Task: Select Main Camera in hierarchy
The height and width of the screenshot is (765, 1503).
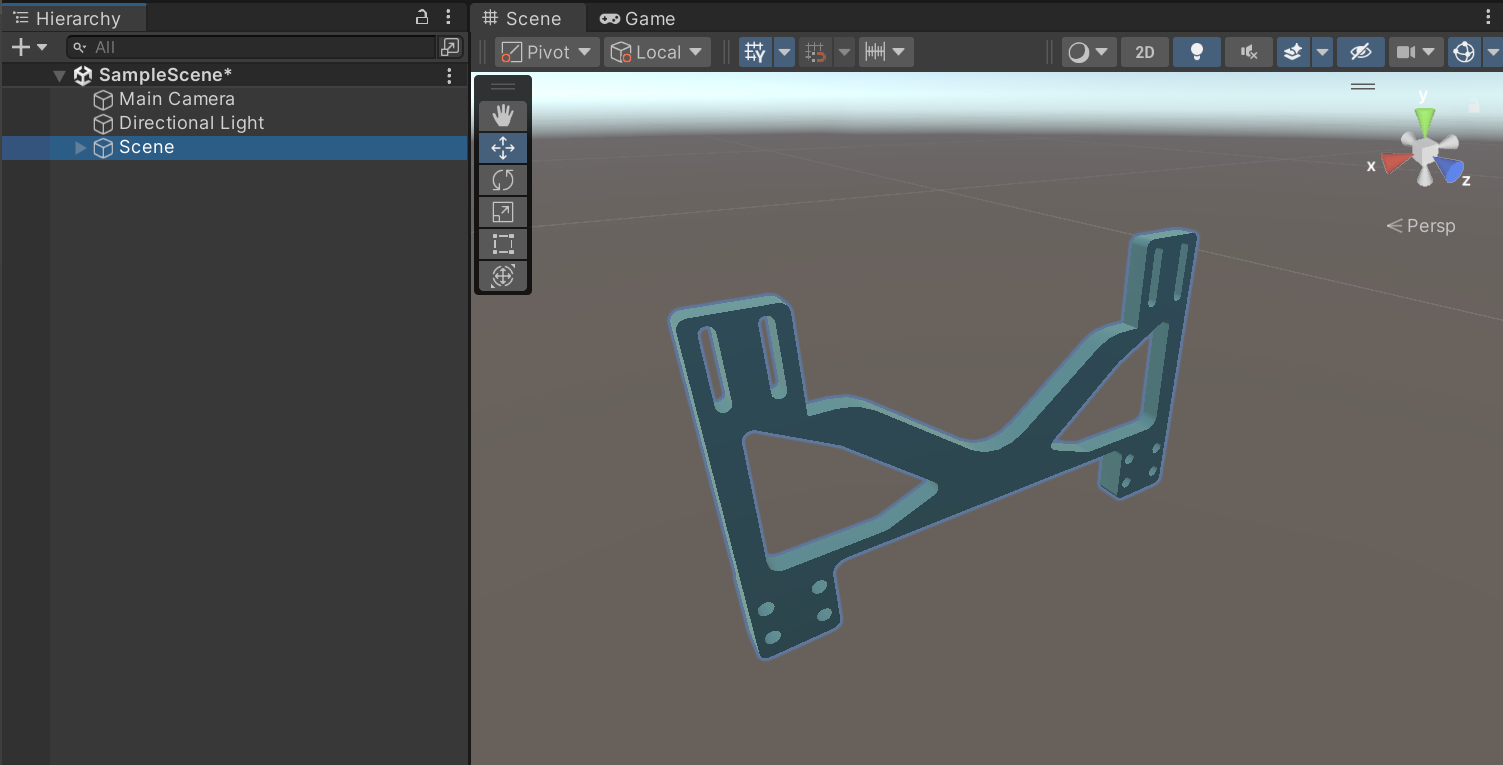Action: [176, 99]
